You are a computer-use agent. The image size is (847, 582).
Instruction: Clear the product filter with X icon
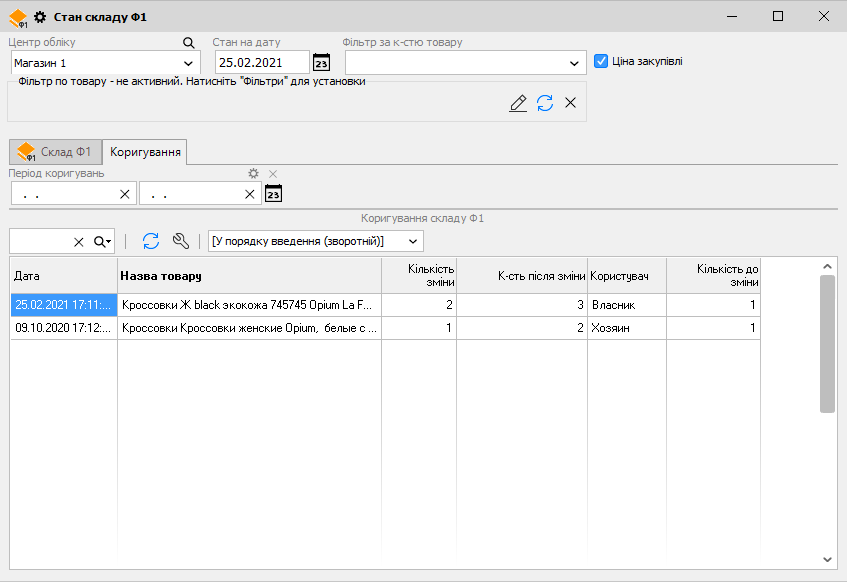[570, 103]
